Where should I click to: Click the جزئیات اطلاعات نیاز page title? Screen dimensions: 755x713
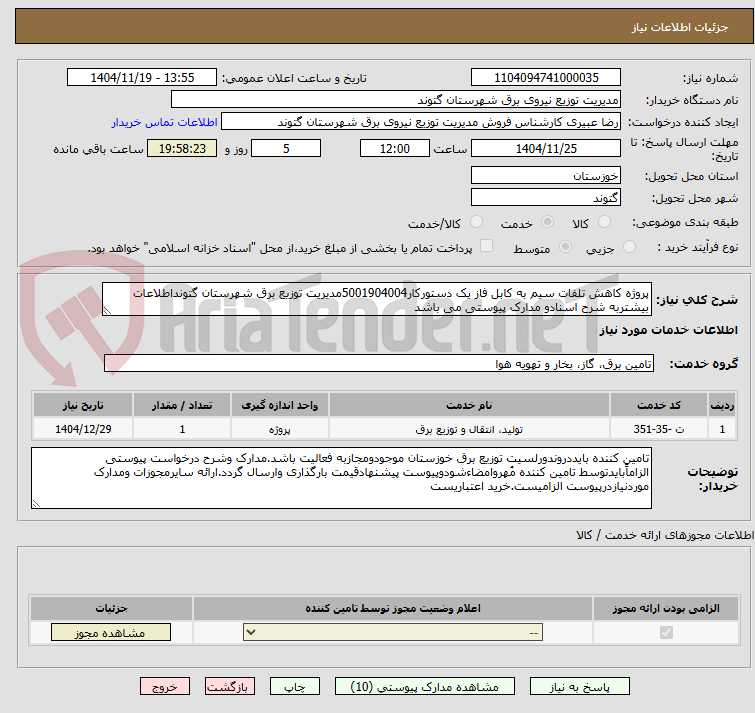point(680,27)
